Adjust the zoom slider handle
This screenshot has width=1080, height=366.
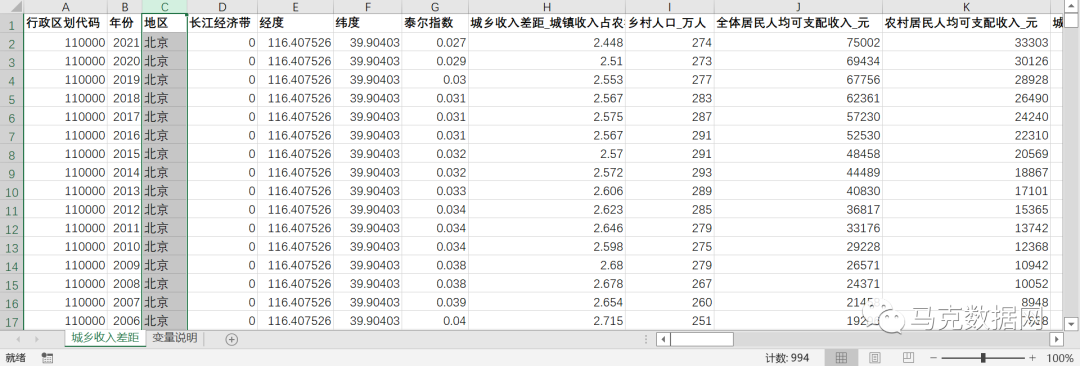pos(983,358)
